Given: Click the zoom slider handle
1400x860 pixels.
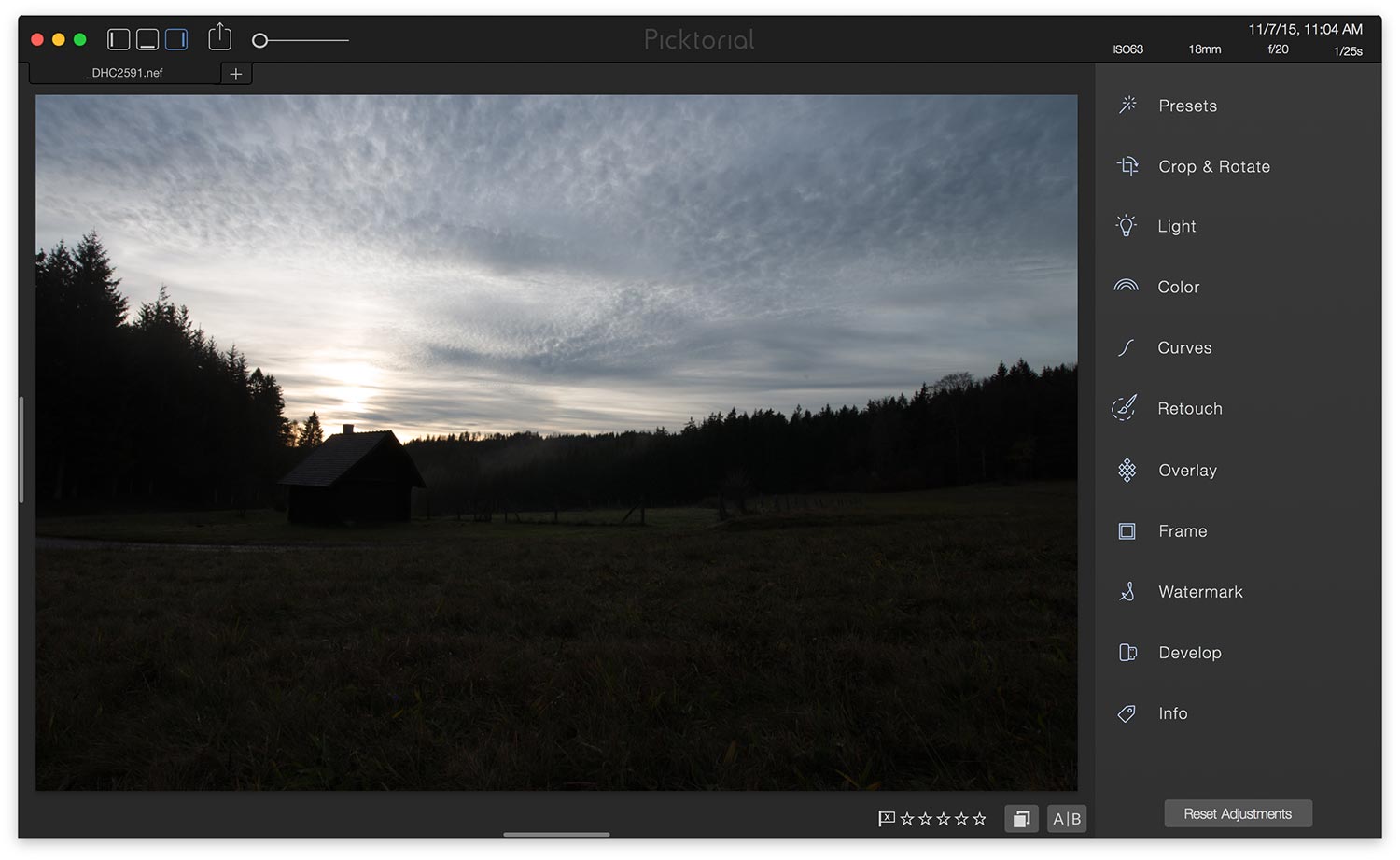Looking at the screenshot, I should (x=260, y=40).
